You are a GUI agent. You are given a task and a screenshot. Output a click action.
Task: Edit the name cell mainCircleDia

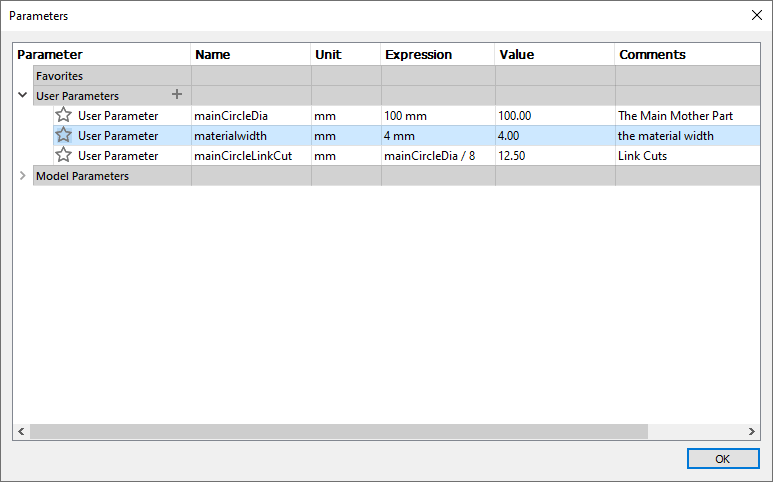click(x=251, y=116)
